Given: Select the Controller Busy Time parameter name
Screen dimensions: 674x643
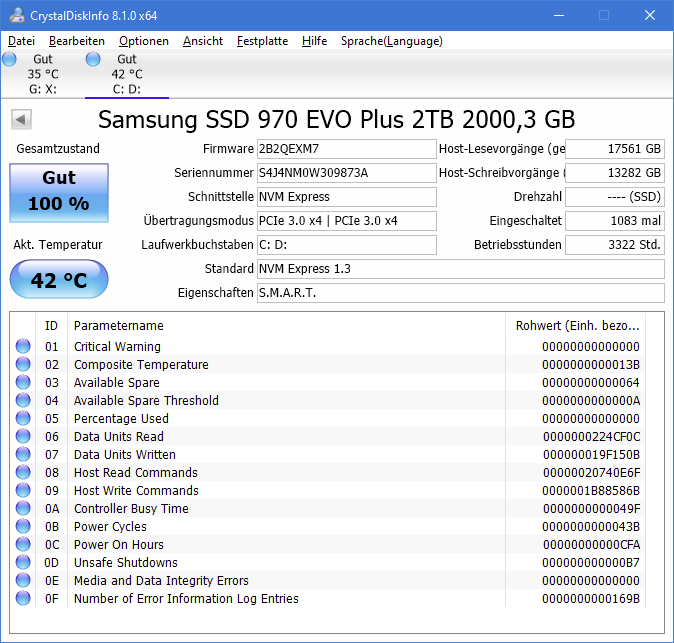Looking at the screenshot, I should click(x=131, y=508).
